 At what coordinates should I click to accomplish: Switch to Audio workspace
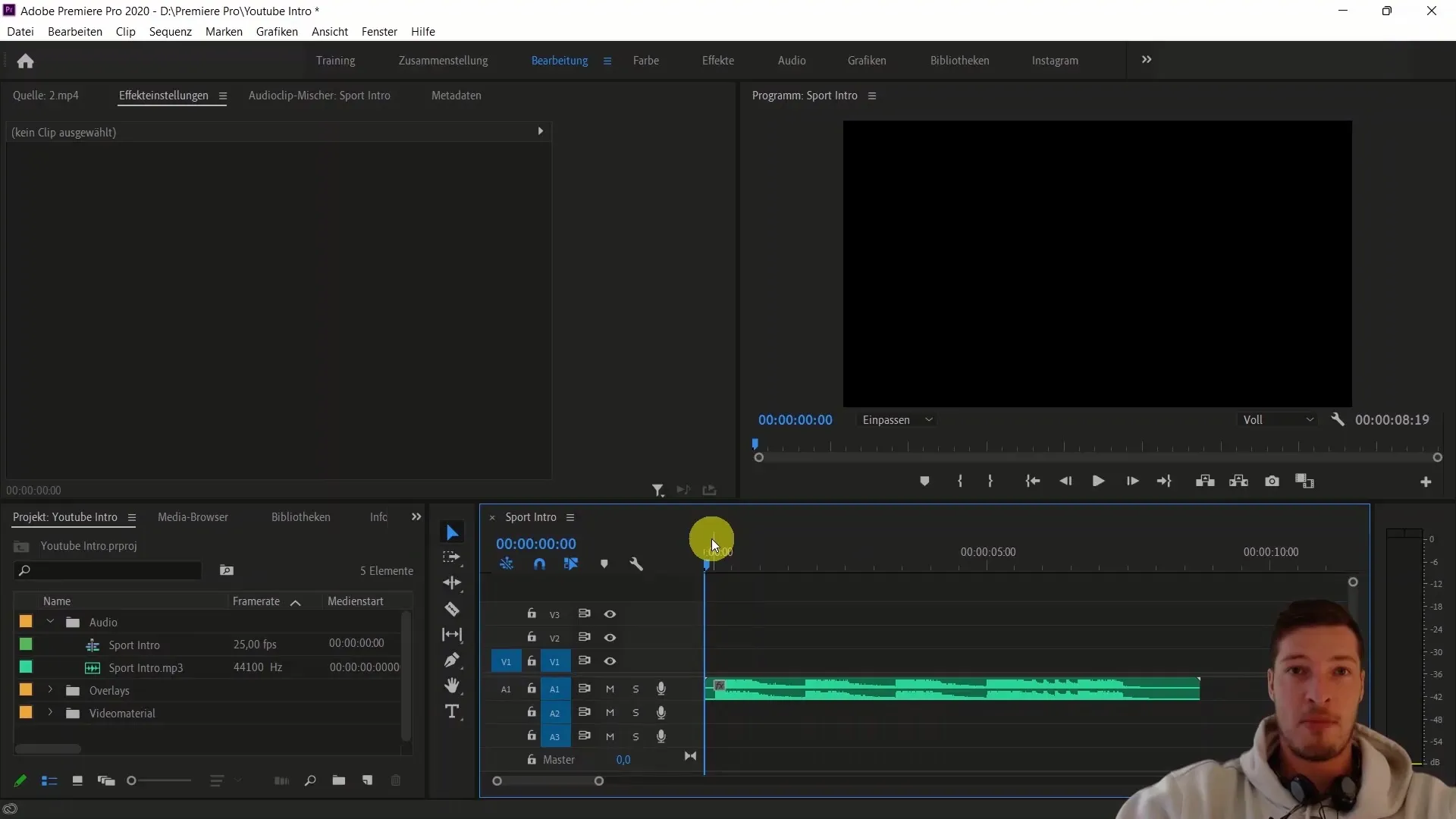pos(792,61)
